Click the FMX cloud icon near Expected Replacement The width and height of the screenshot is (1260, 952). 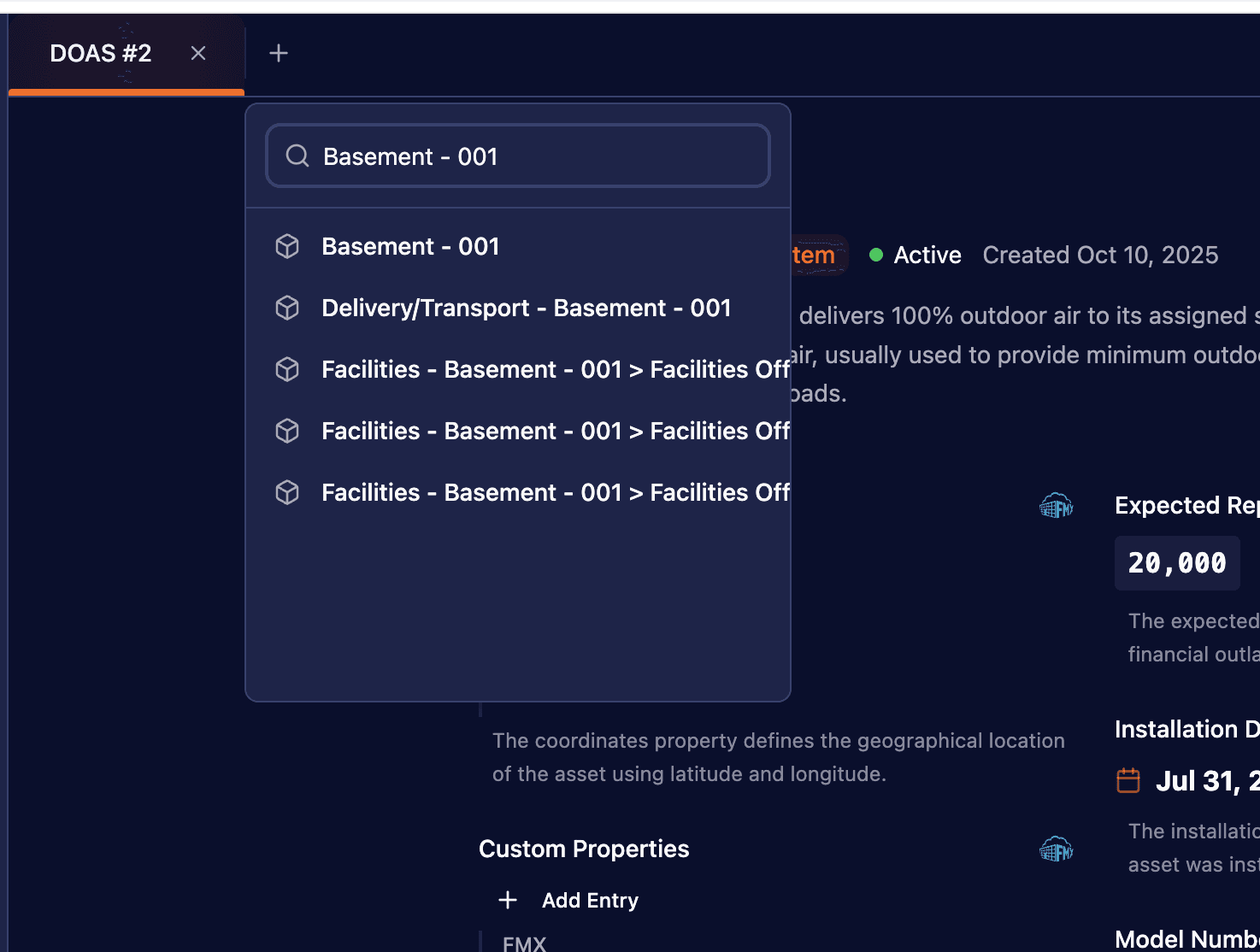(x=1057, y=506)
